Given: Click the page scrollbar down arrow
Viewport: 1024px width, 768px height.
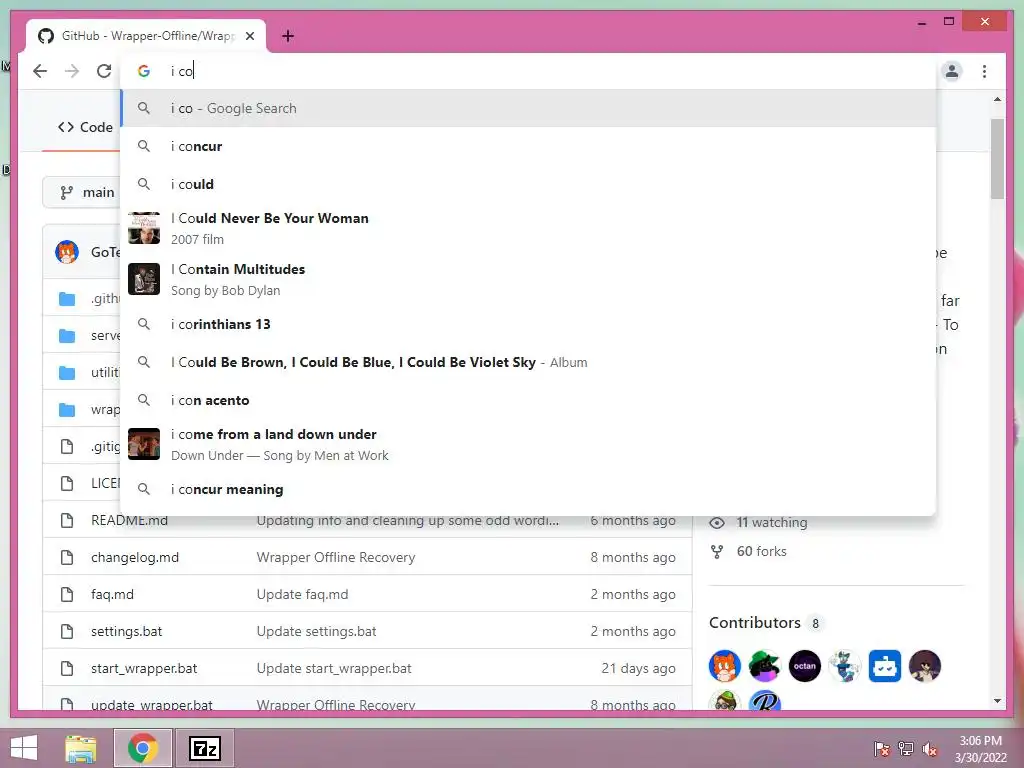Looking at the screenshot, I should [997, 701].
